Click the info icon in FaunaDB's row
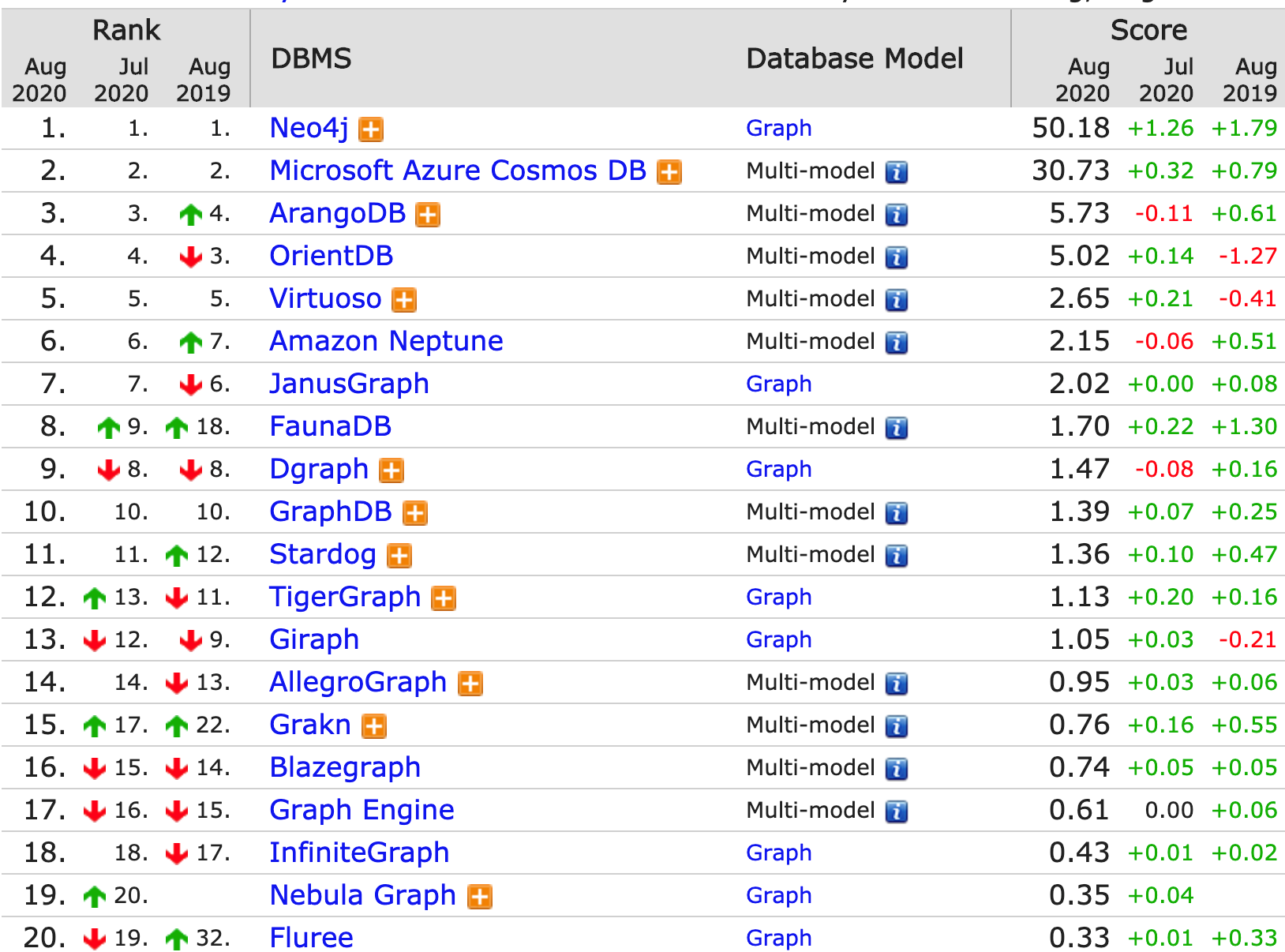Image resolution: width=1285 pixels, height=952 pixels. [896, 428]
